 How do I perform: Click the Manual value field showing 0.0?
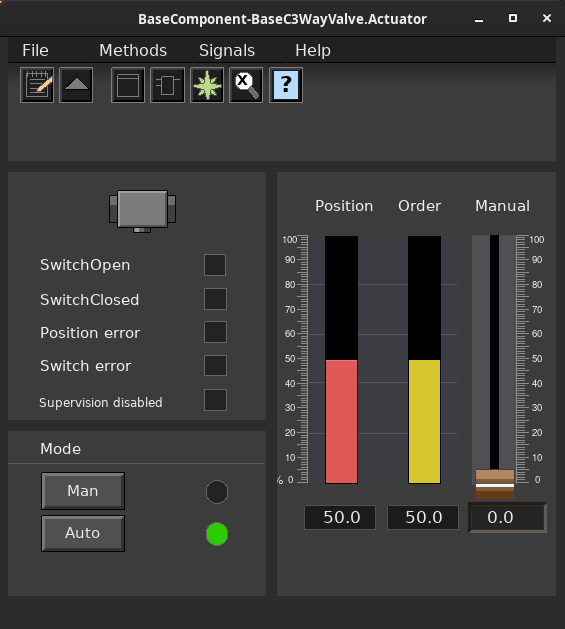tap(507, 517)
